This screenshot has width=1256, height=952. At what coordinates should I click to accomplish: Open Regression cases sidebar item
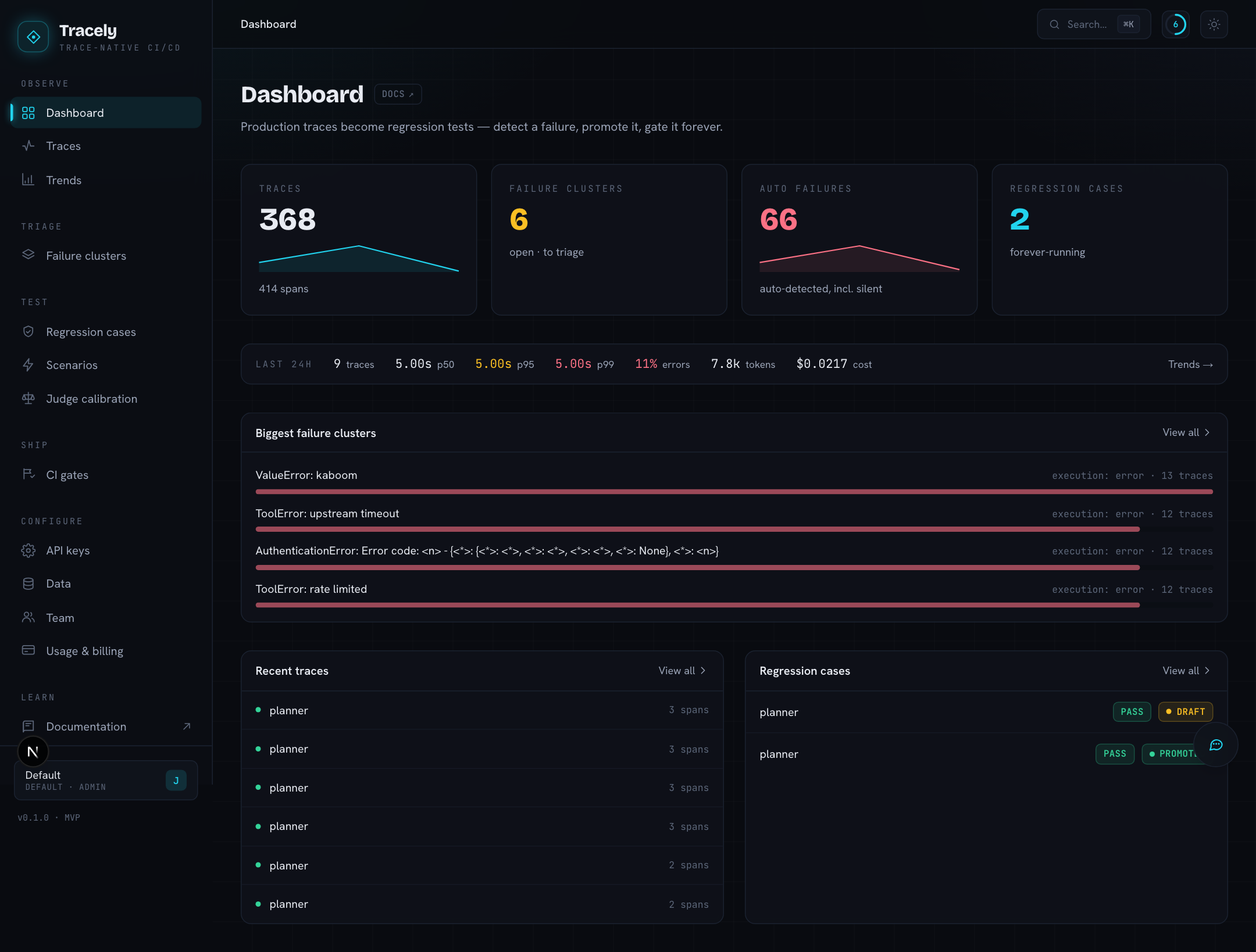pos(106,331)
